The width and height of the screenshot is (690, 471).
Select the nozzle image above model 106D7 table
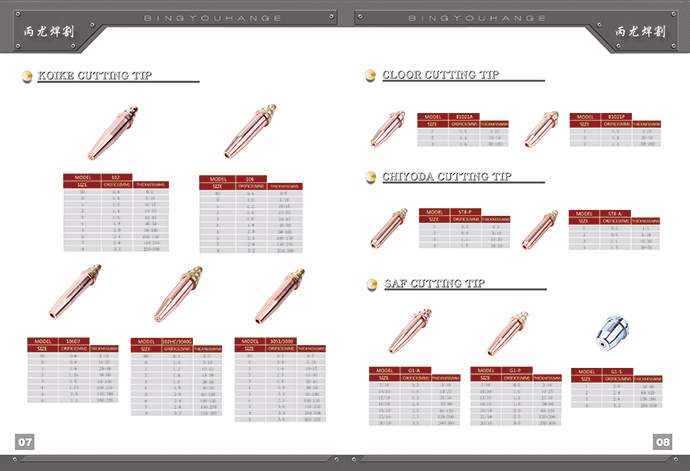click(75, 291)
